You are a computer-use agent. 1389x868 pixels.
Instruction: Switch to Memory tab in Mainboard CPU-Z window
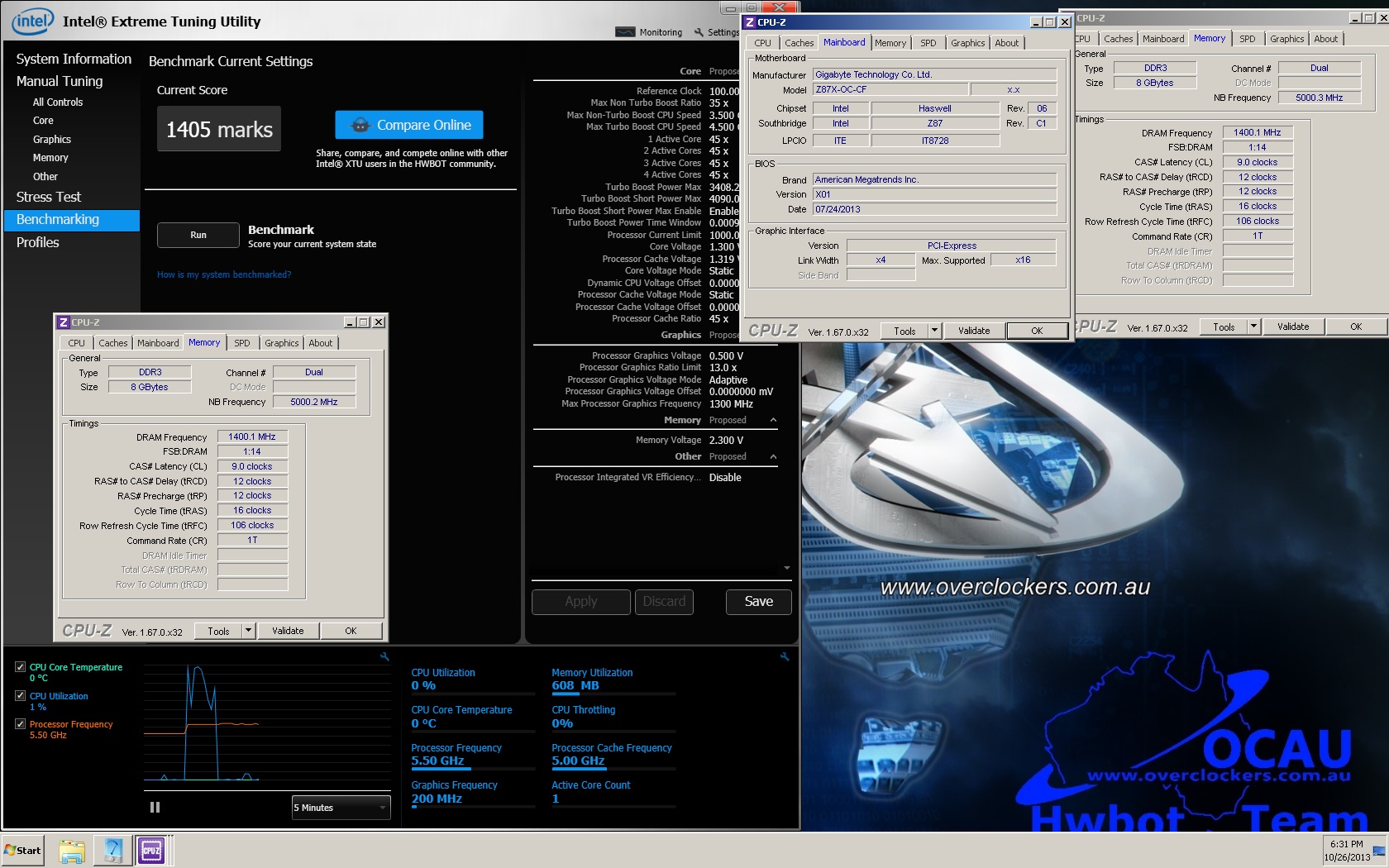point(890,43)
